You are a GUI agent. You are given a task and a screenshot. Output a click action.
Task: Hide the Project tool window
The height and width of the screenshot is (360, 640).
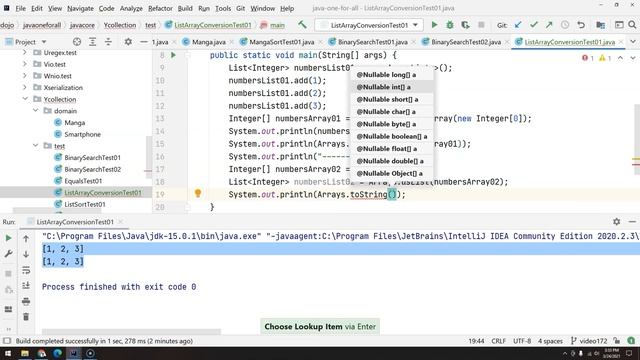click(144, 42)
